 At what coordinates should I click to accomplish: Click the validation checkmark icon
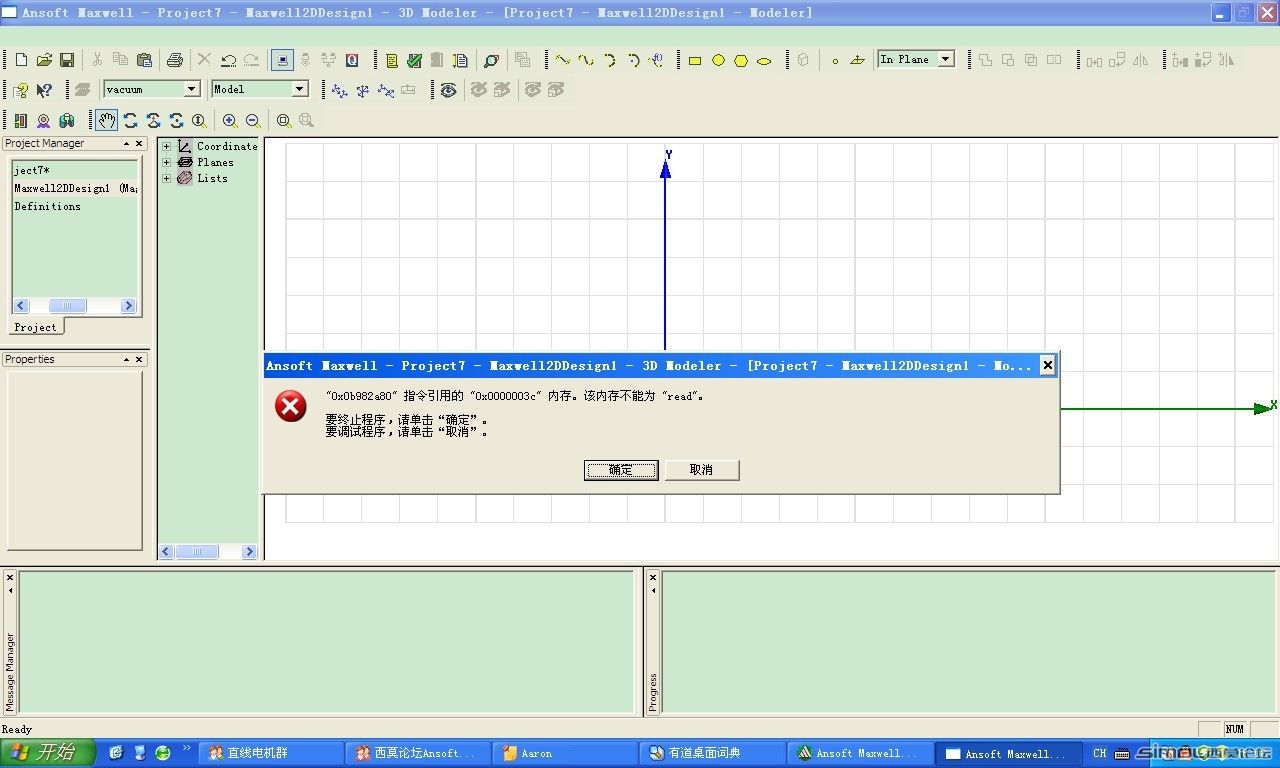pos(414,60)
